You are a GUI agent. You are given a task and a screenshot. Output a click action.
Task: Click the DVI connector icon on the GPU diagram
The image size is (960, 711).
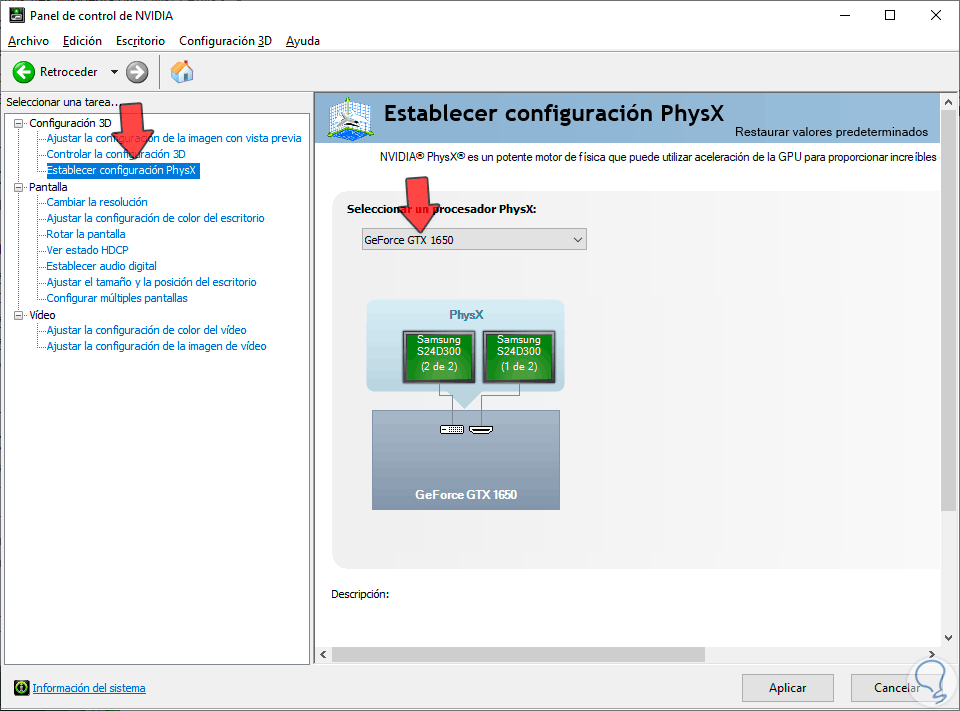[452, 429]
